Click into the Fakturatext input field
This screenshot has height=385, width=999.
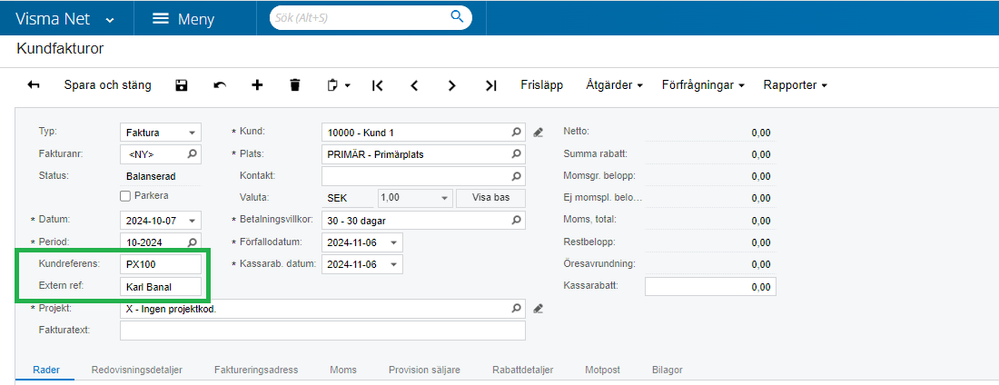322,331
